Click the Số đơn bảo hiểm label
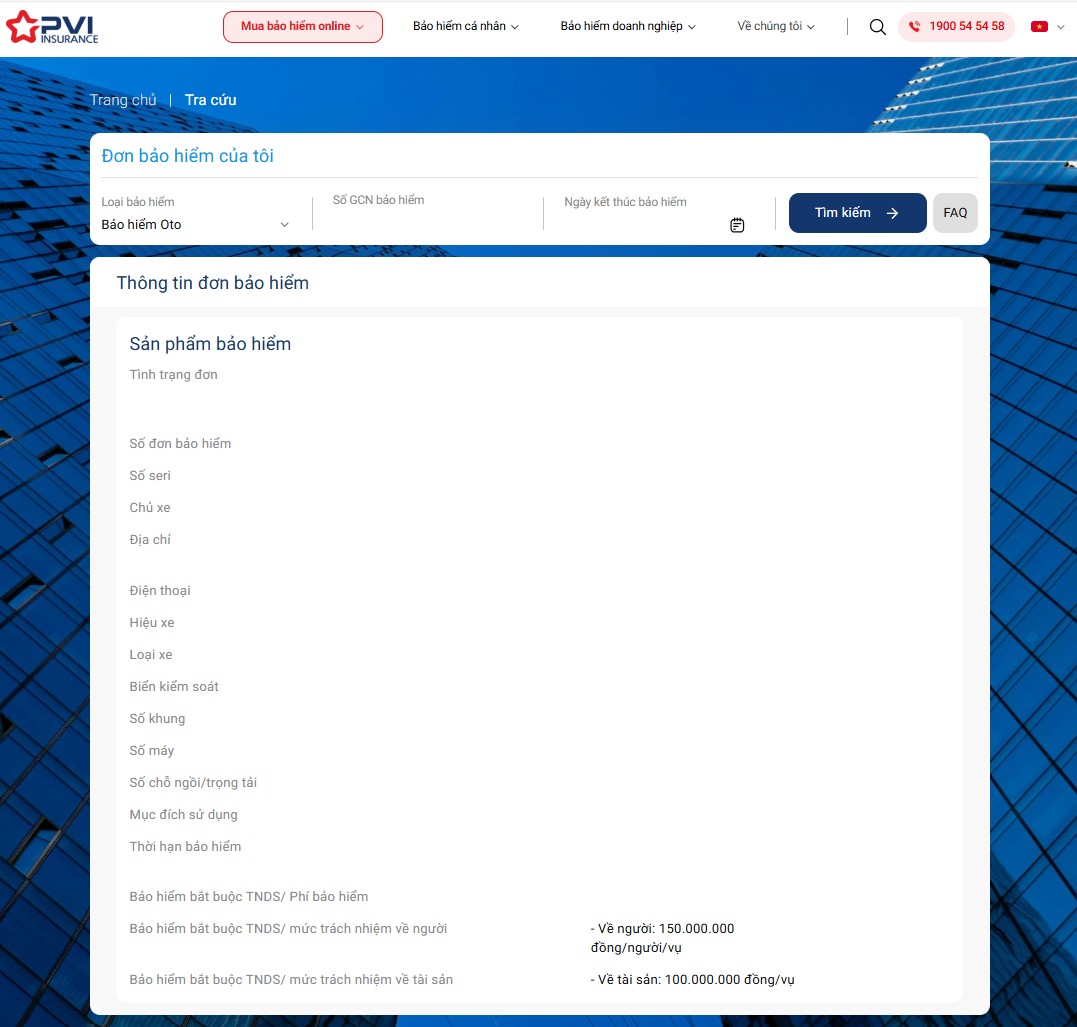This screenshot has width=1077, height=1027. (180, 444)
